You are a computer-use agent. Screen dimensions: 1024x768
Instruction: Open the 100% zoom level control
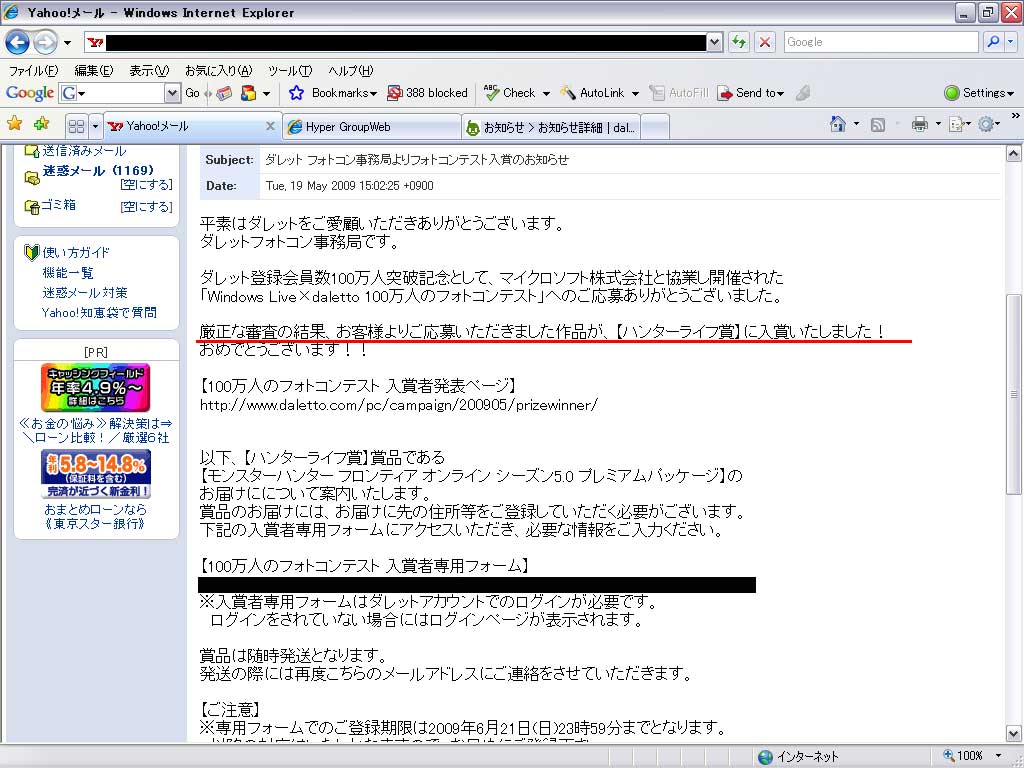coord(972,756)
